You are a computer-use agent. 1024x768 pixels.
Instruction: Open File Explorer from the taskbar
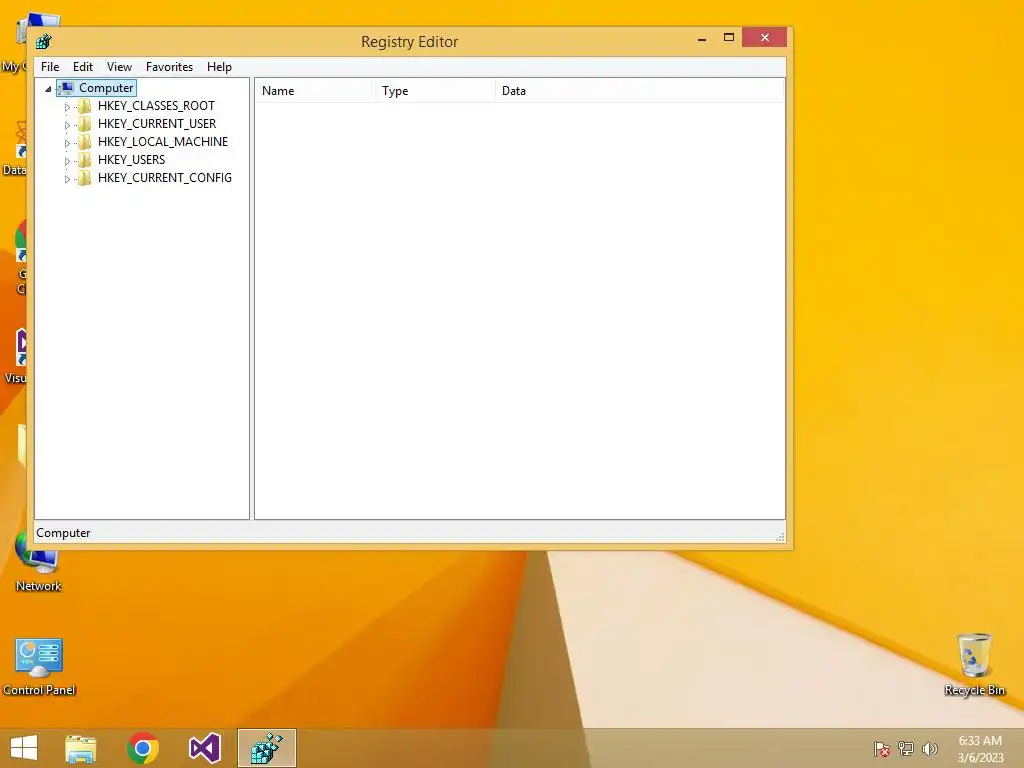tap(81, 748)
